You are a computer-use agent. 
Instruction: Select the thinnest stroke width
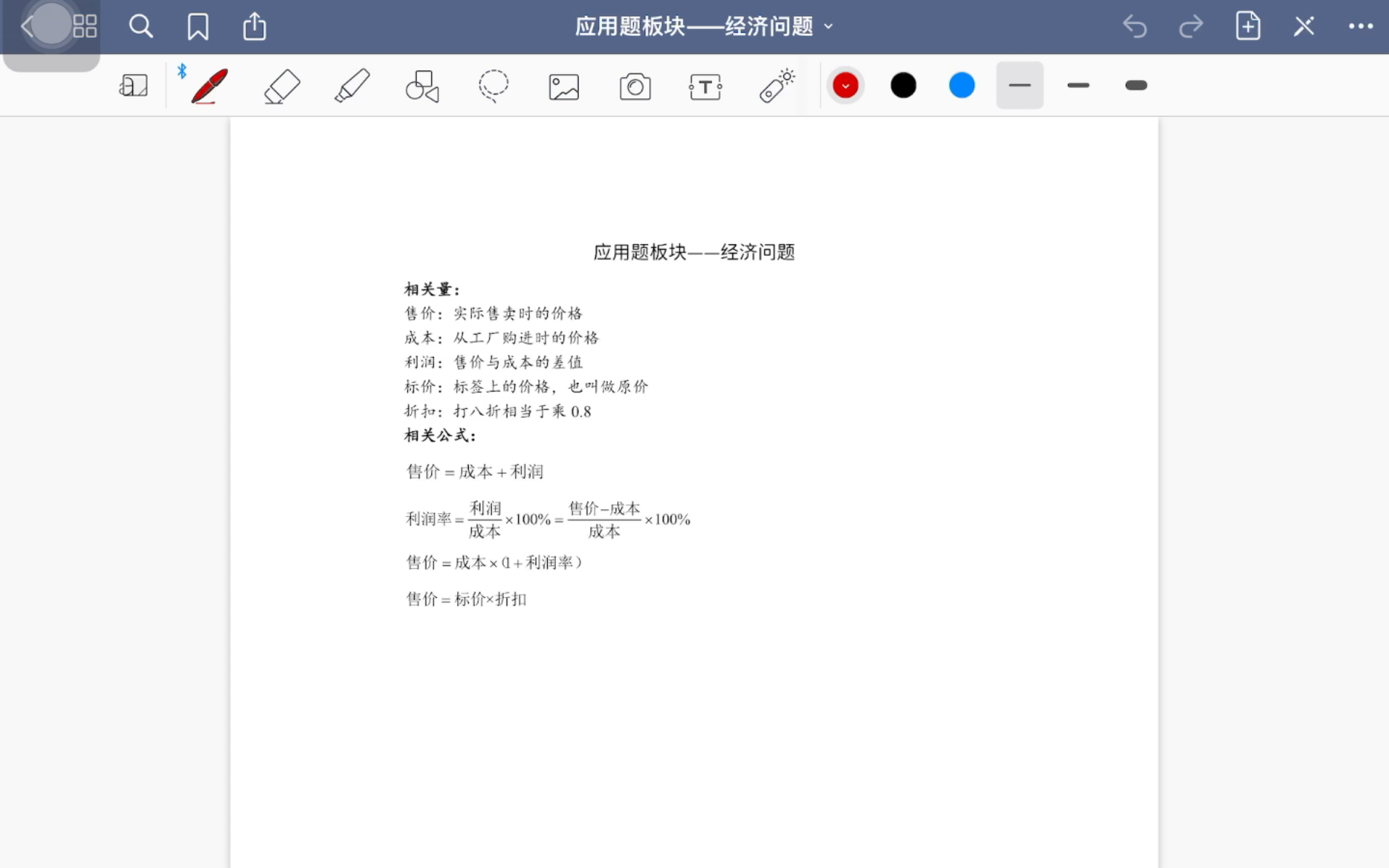click(x=1019, y=85)
